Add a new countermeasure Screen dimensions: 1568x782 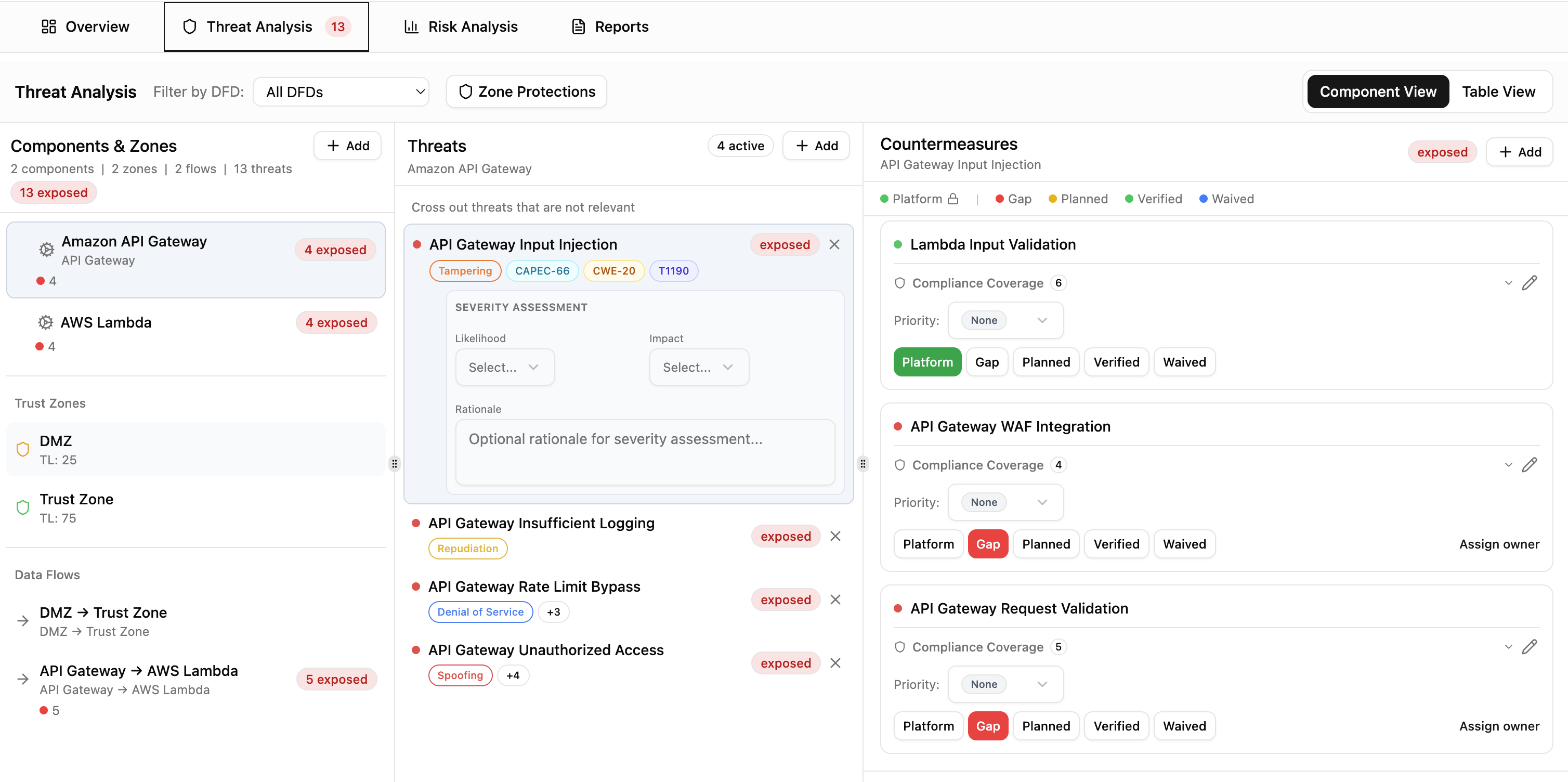click(x=1519, y=151)
